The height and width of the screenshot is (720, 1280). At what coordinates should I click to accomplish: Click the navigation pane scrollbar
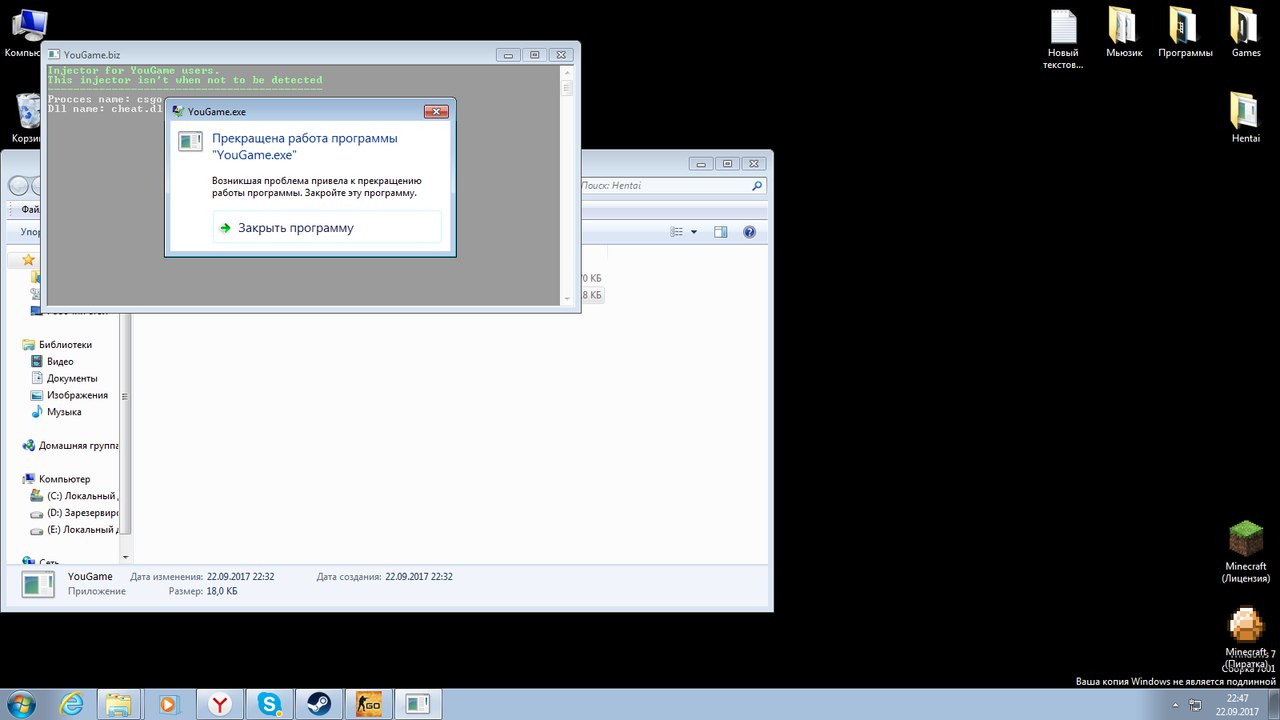[125, 398]
